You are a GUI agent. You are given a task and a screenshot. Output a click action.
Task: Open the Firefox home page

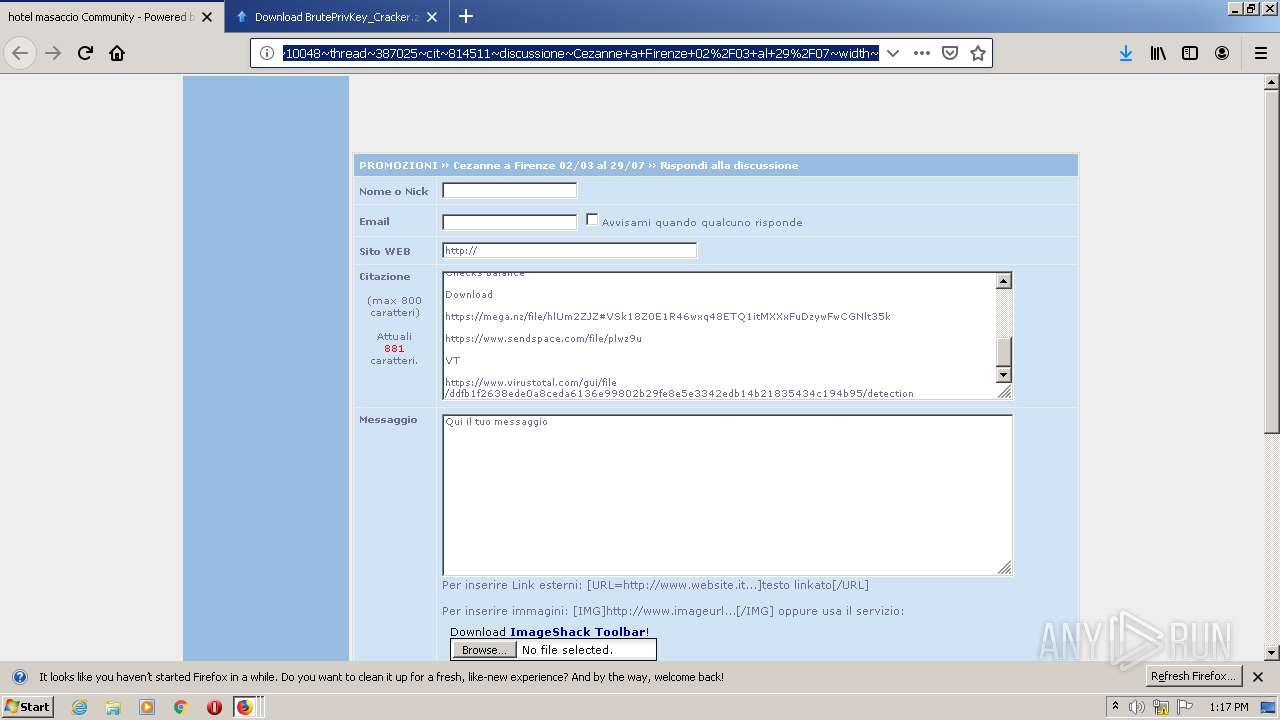click(117, 53)
